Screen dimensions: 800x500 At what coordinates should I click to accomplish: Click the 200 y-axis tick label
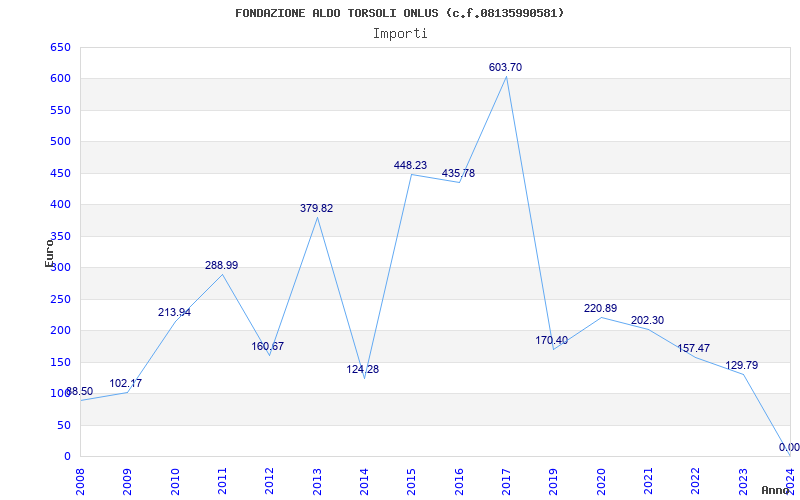(x=60, y=331)
